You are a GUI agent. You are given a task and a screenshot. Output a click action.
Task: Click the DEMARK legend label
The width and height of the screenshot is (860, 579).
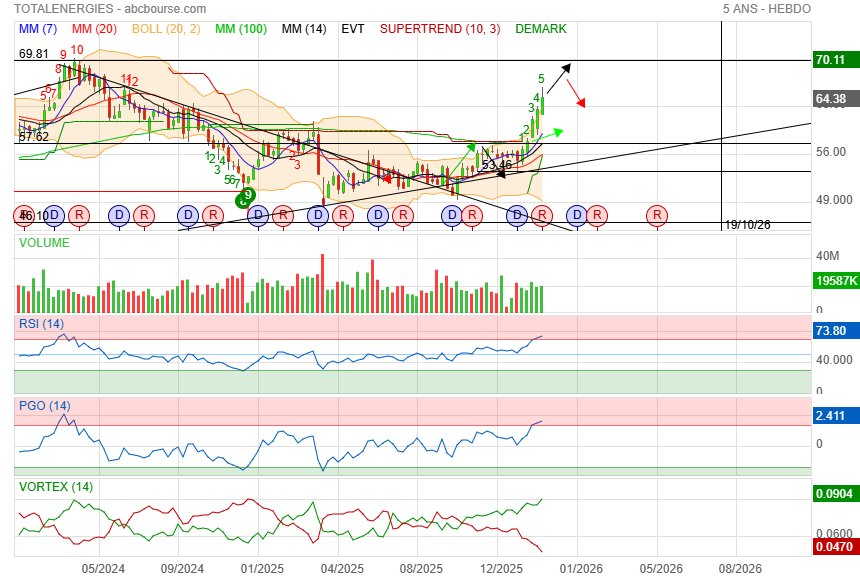[541, 29]
